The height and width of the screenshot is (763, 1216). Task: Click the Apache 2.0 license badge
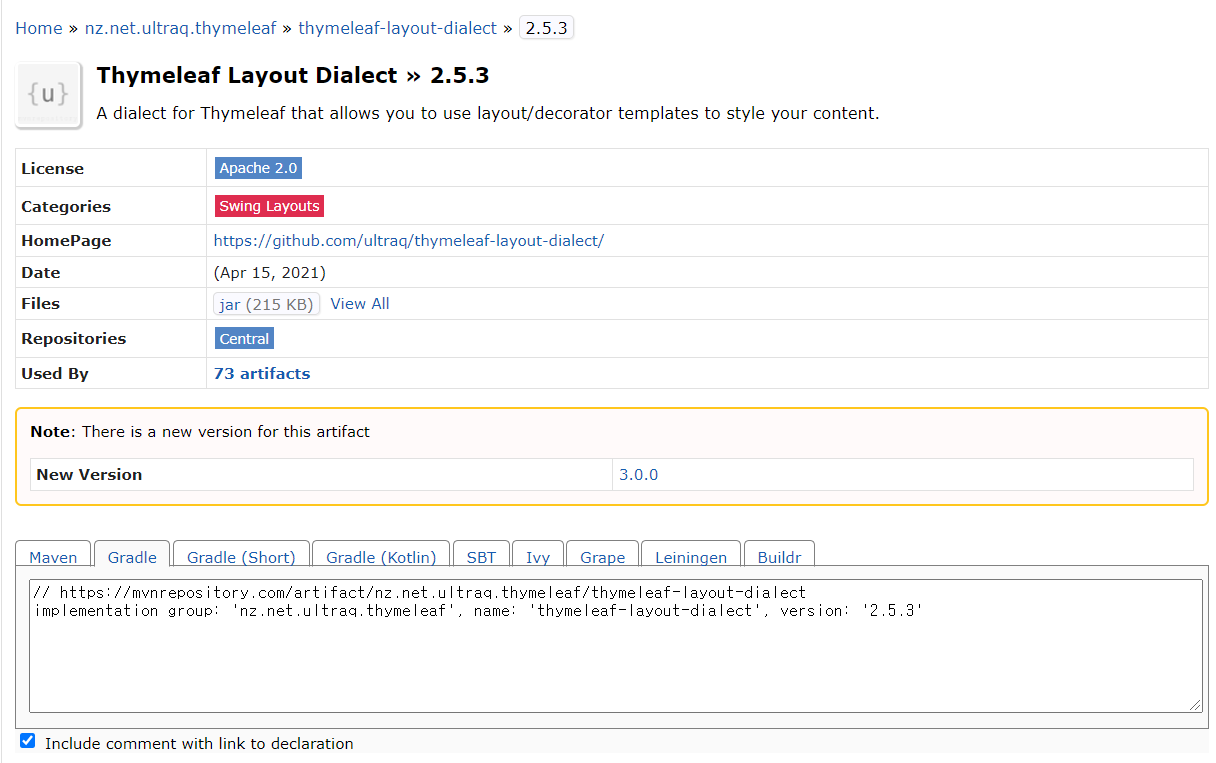259,168
